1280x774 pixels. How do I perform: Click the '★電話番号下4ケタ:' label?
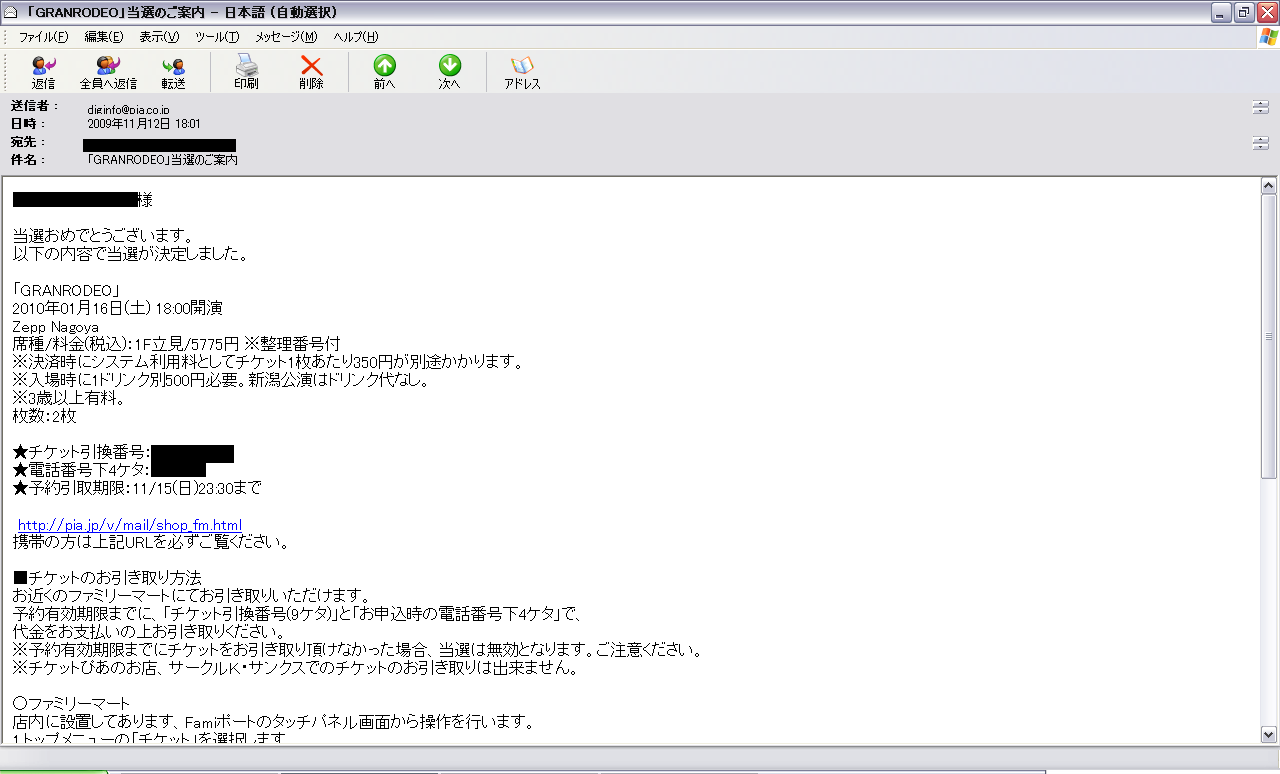pyautogui.click(x=81, y=470)
